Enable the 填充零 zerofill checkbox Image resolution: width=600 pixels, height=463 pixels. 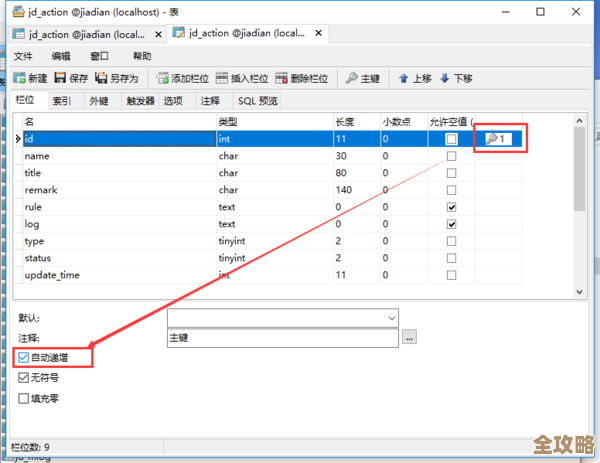pyautogui.click(x=24, y=398)
